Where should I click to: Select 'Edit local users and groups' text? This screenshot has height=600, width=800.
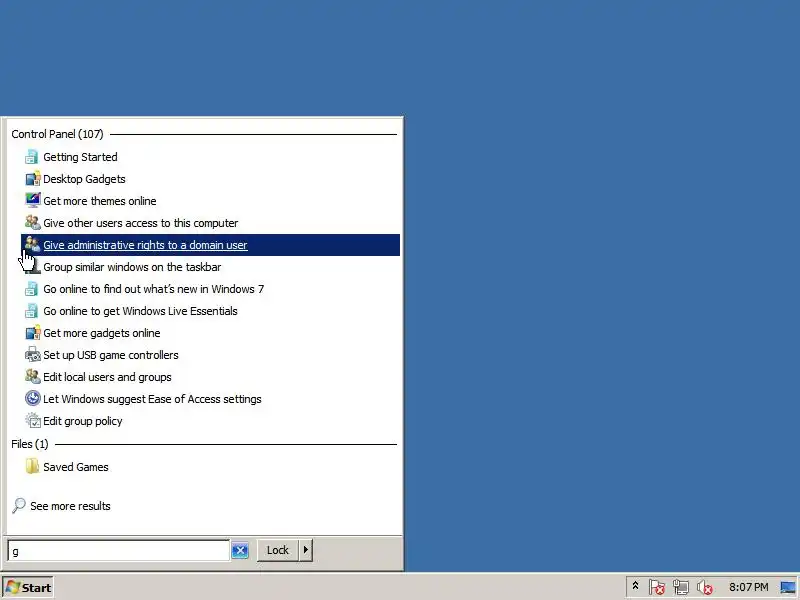(107, 377)
